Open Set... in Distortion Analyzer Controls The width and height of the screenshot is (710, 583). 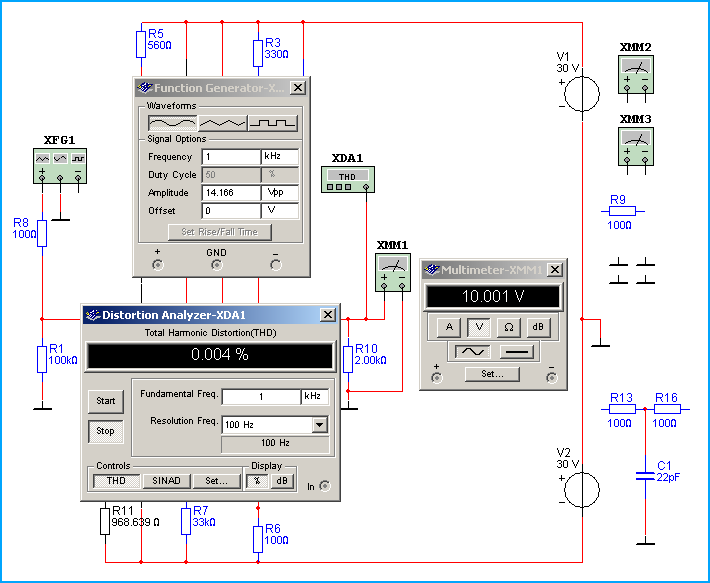[216, 481]
